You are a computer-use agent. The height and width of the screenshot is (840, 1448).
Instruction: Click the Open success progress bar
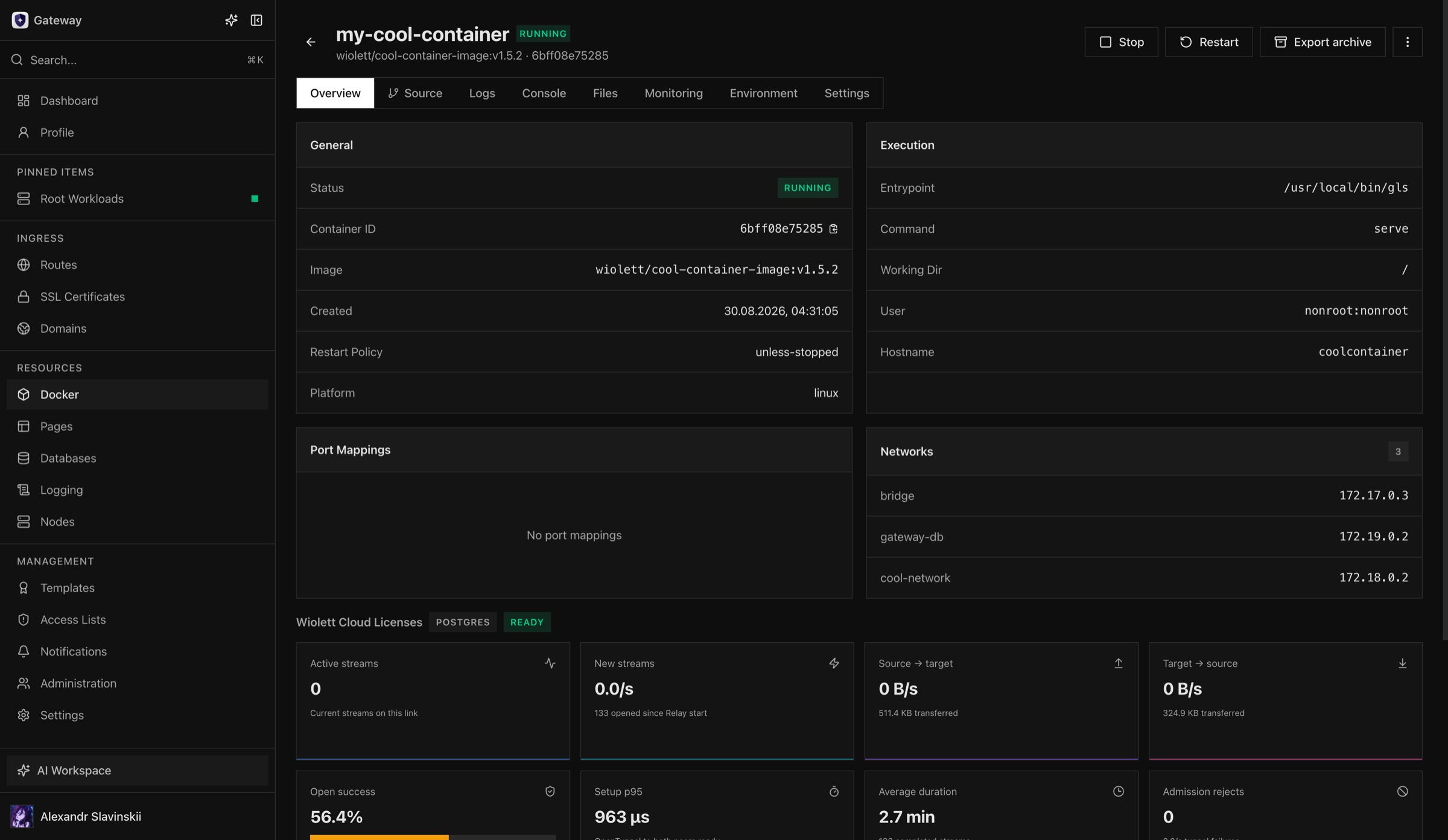(433, 837)
